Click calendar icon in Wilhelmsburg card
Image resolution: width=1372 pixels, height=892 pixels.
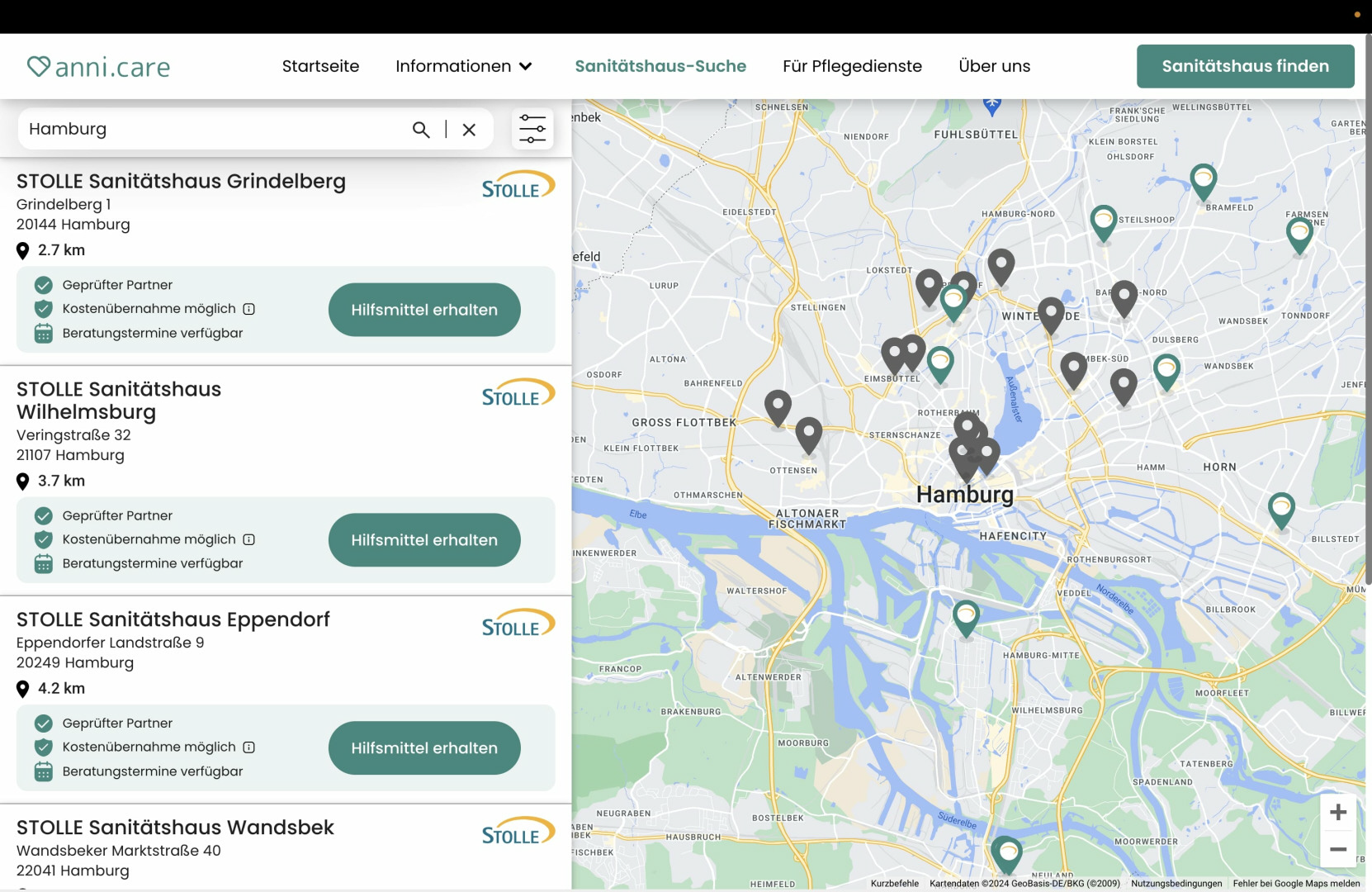tap(44, 564)
